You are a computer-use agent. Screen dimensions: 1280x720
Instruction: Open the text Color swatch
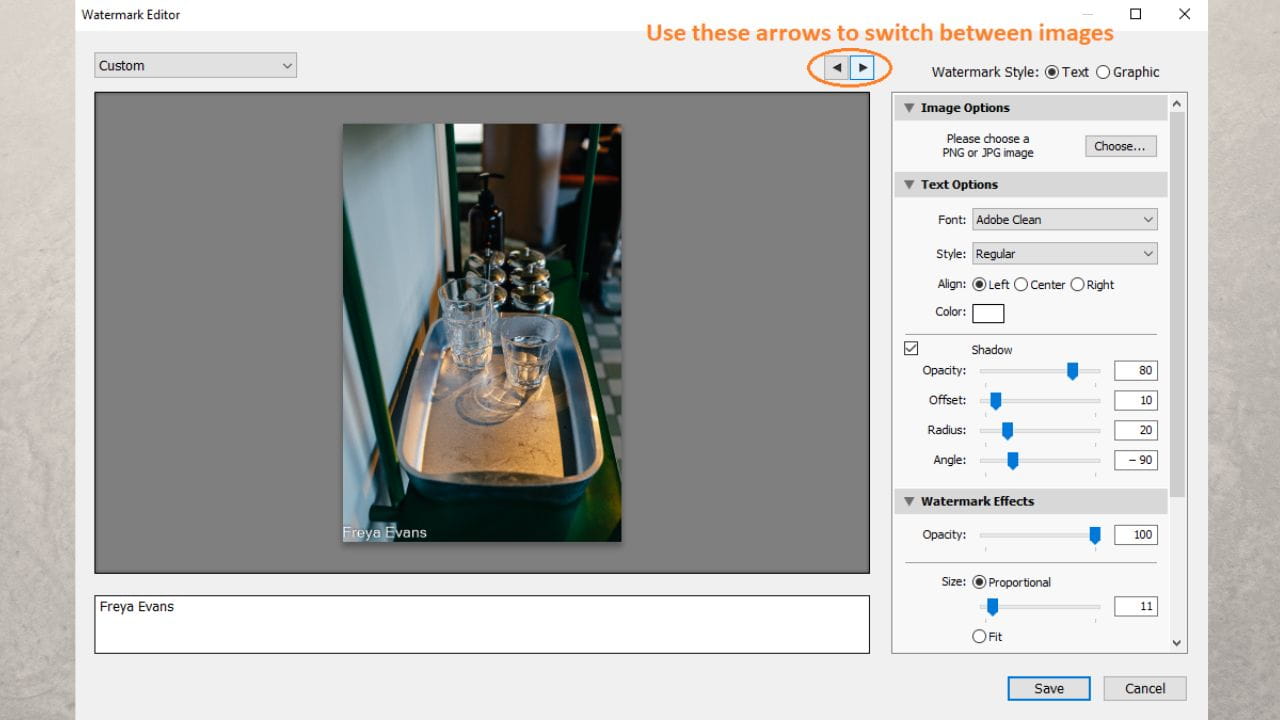[x=988, y=313]
